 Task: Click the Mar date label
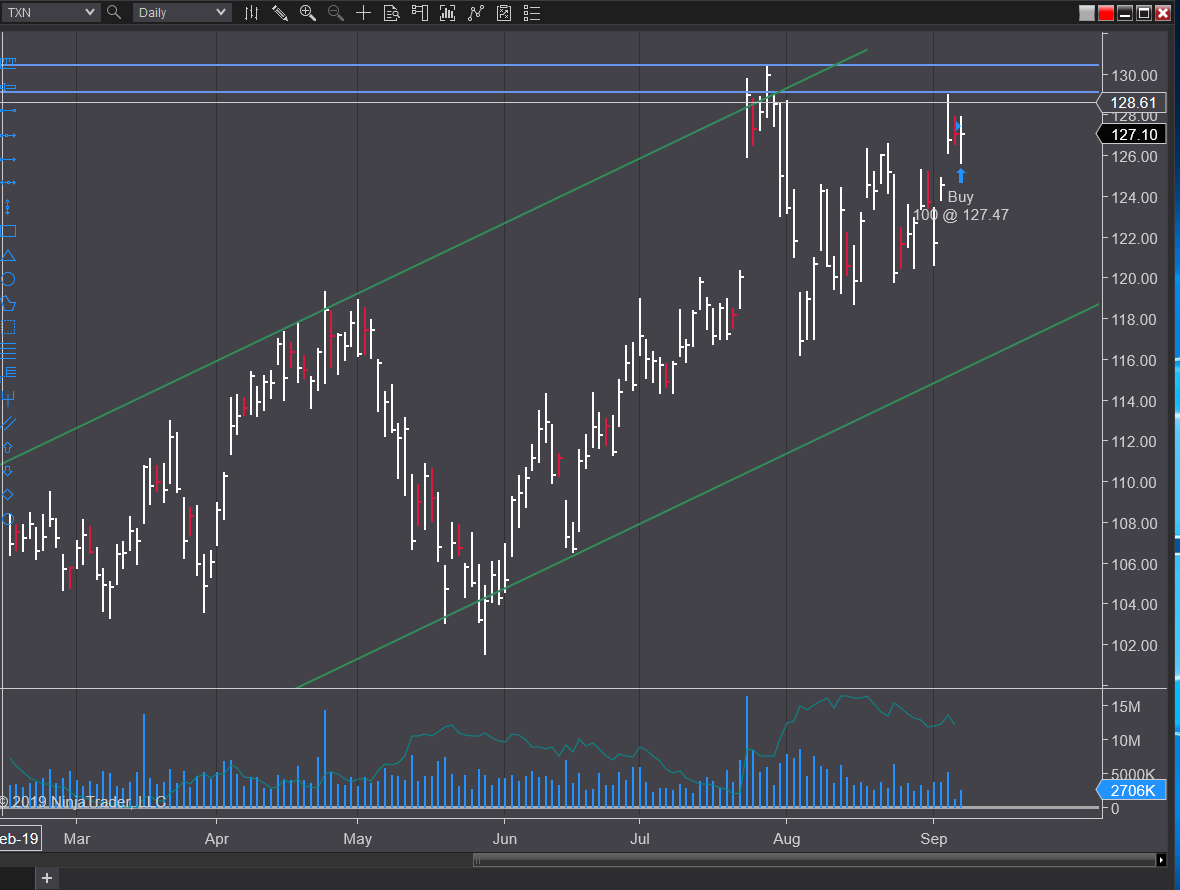pyautogui.click(x=77, y=838)
